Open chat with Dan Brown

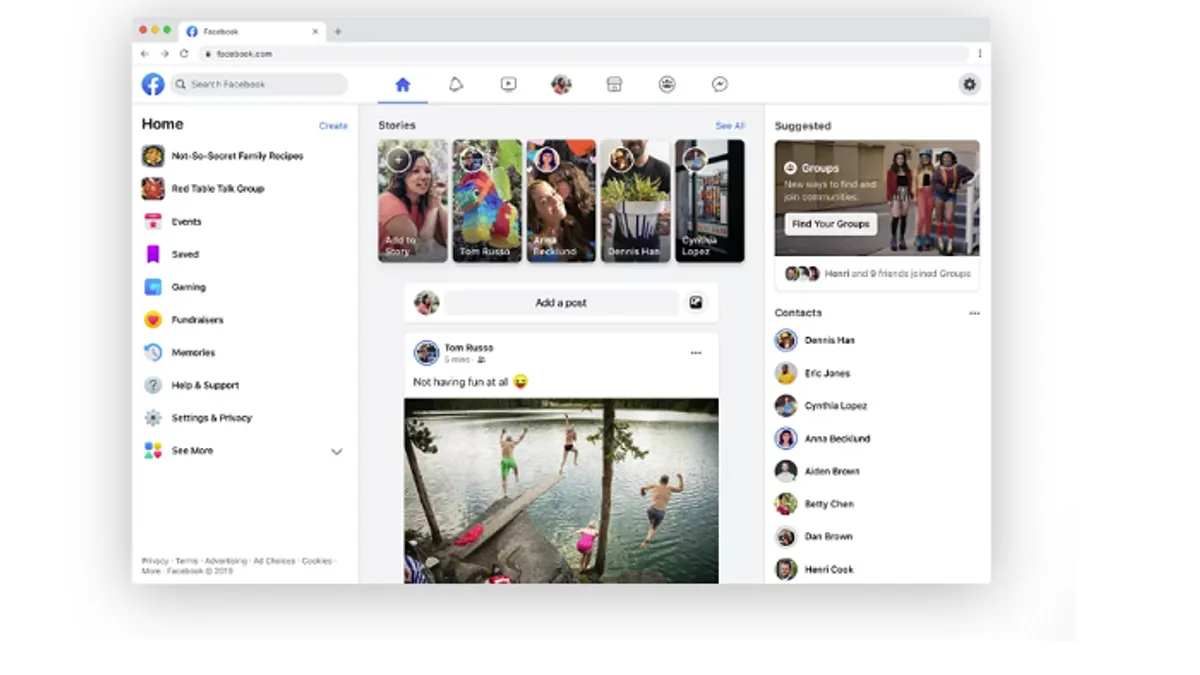814,536
